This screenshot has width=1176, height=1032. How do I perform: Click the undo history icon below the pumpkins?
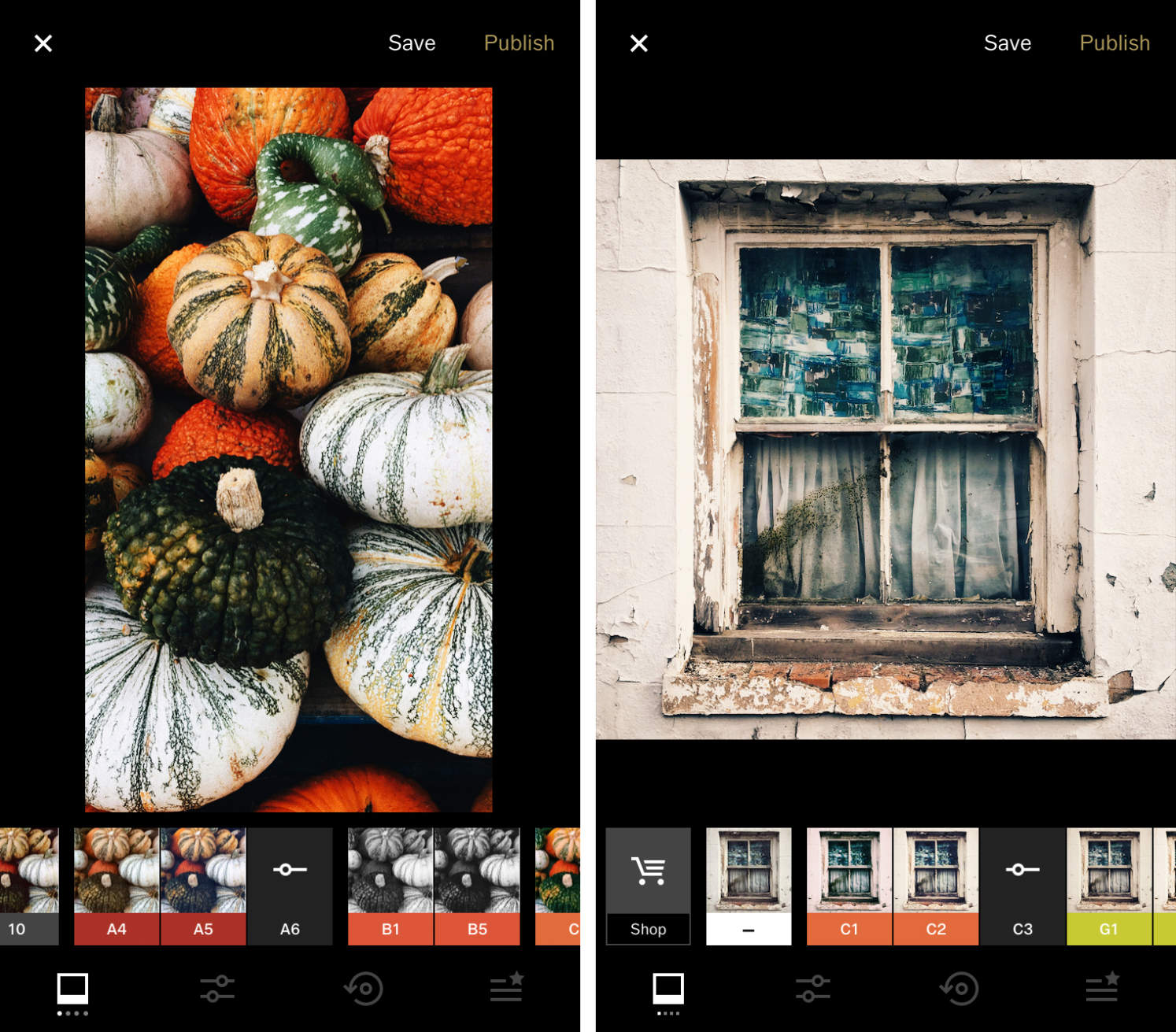tap(363, 989)
